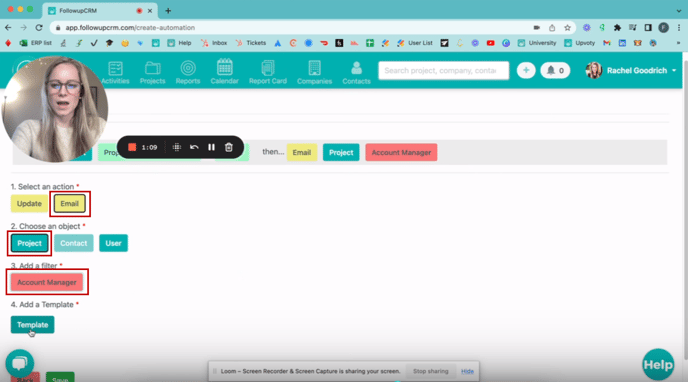Click the browser address bar URL
The width and height of the screenshot is (688, 382).
[130, 28]
